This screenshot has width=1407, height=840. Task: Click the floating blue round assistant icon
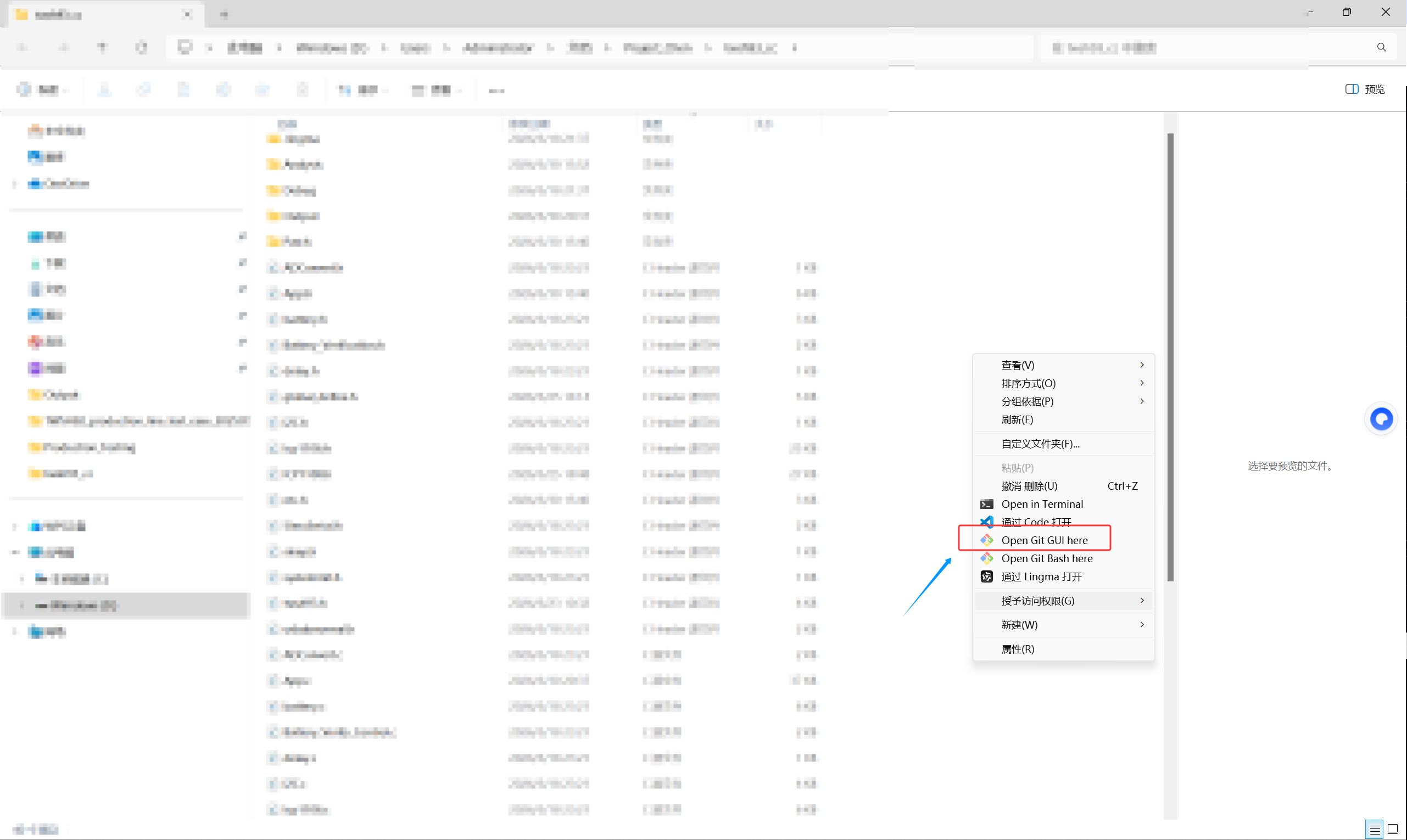click(1381, 419)
